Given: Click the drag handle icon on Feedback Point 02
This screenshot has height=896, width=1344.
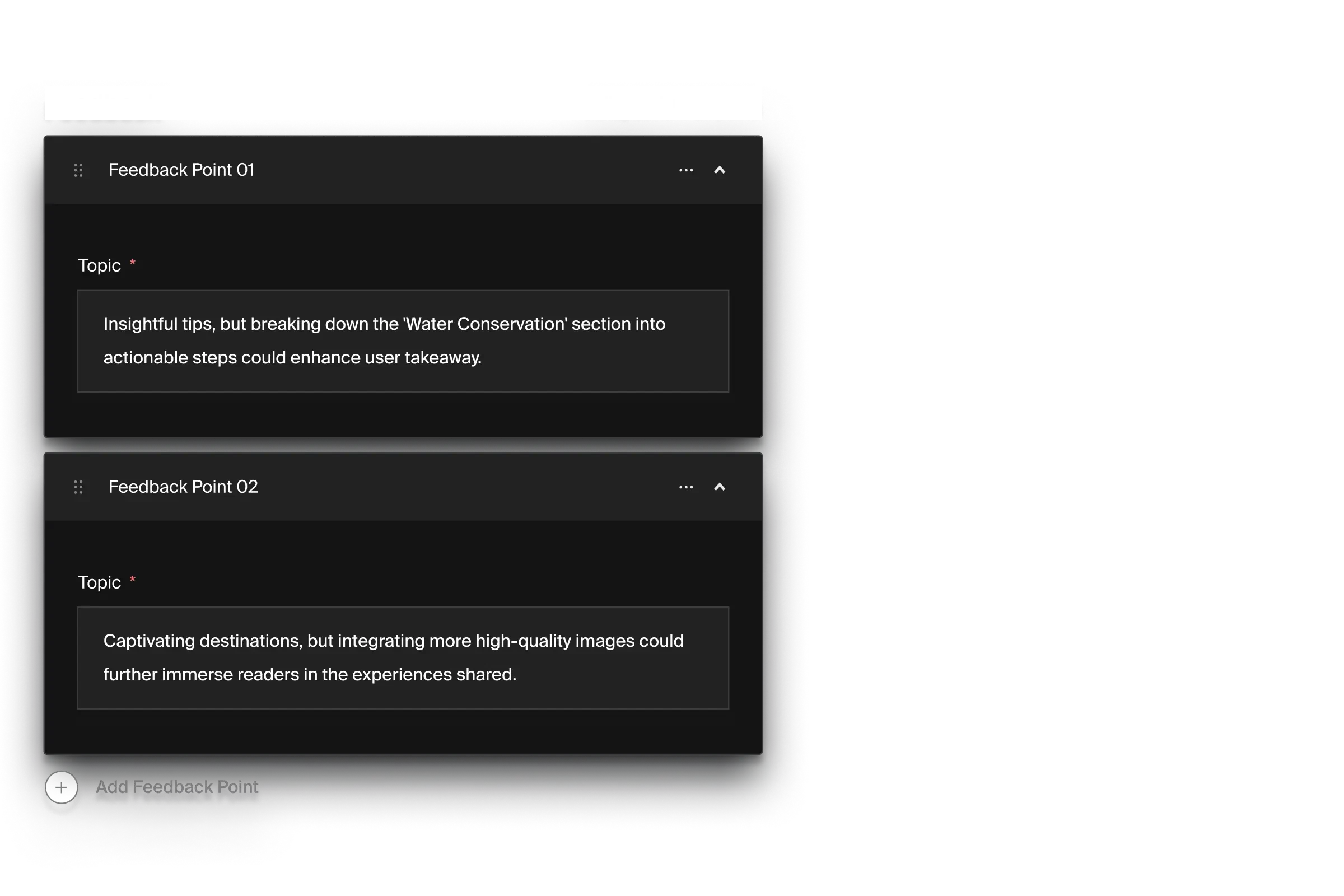Looking at the screenshot, I should tap(78, 487).
